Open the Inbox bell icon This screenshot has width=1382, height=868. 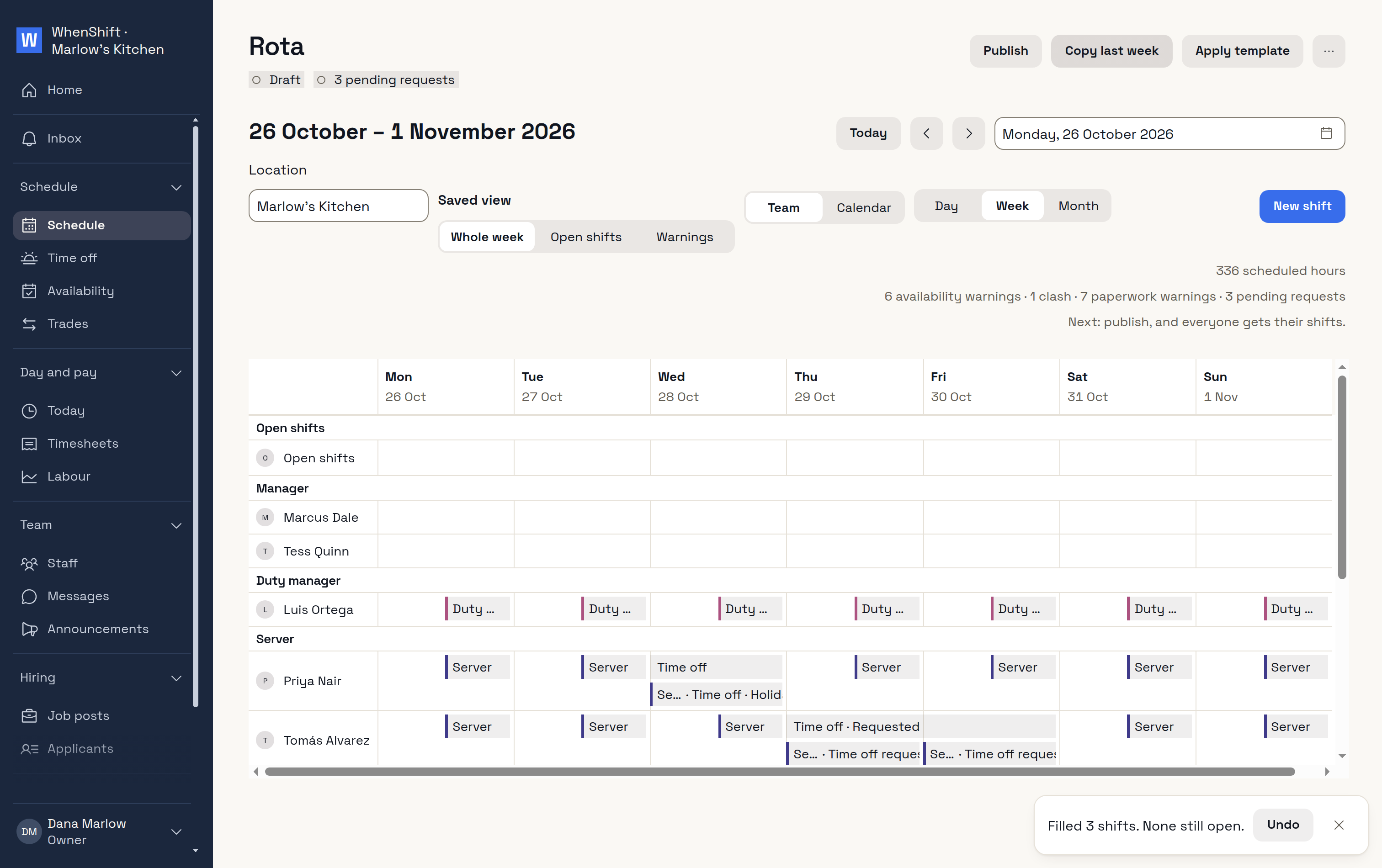pos(29,139)
